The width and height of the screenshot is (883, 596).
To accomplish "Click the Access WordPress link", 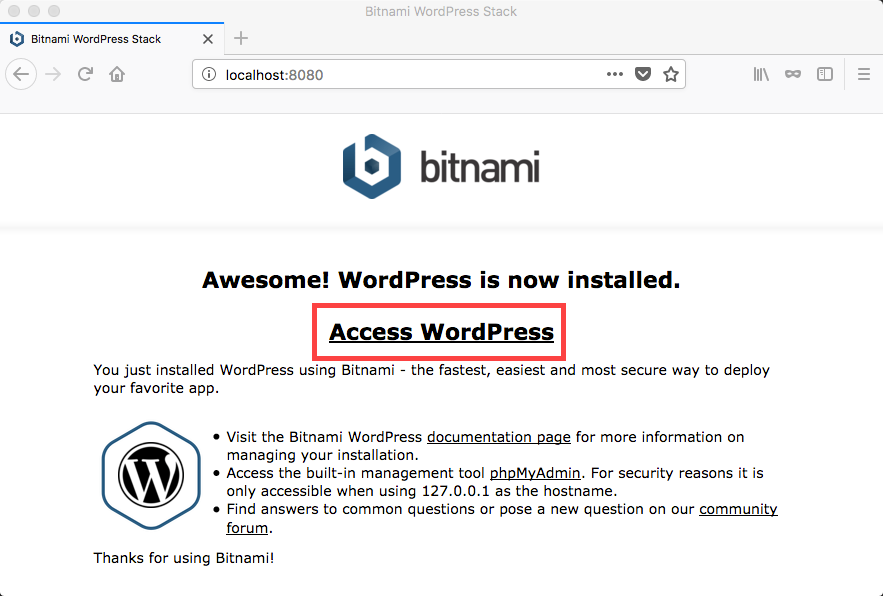I will [441, 332].
